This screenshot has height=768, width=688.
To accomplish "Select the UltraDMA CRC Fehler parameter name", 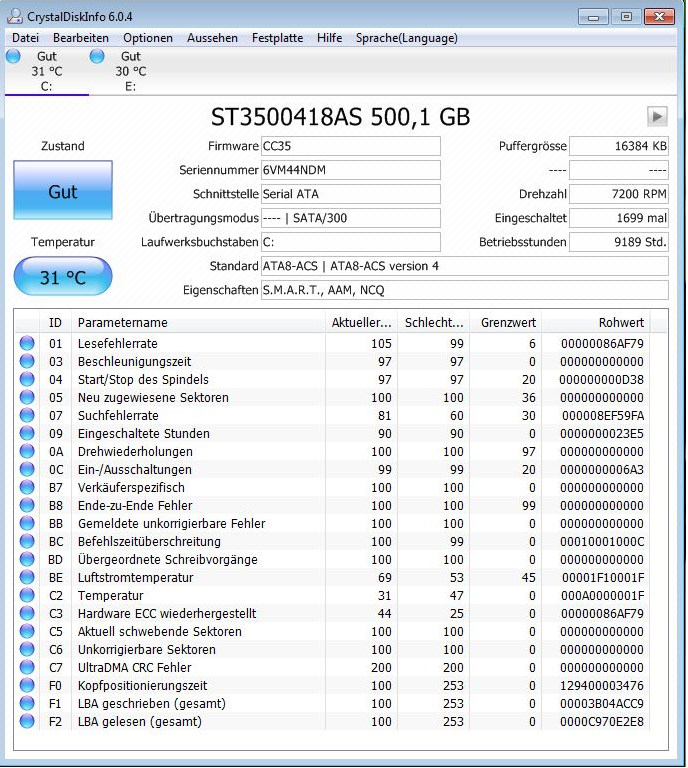I will coord(135,668).
